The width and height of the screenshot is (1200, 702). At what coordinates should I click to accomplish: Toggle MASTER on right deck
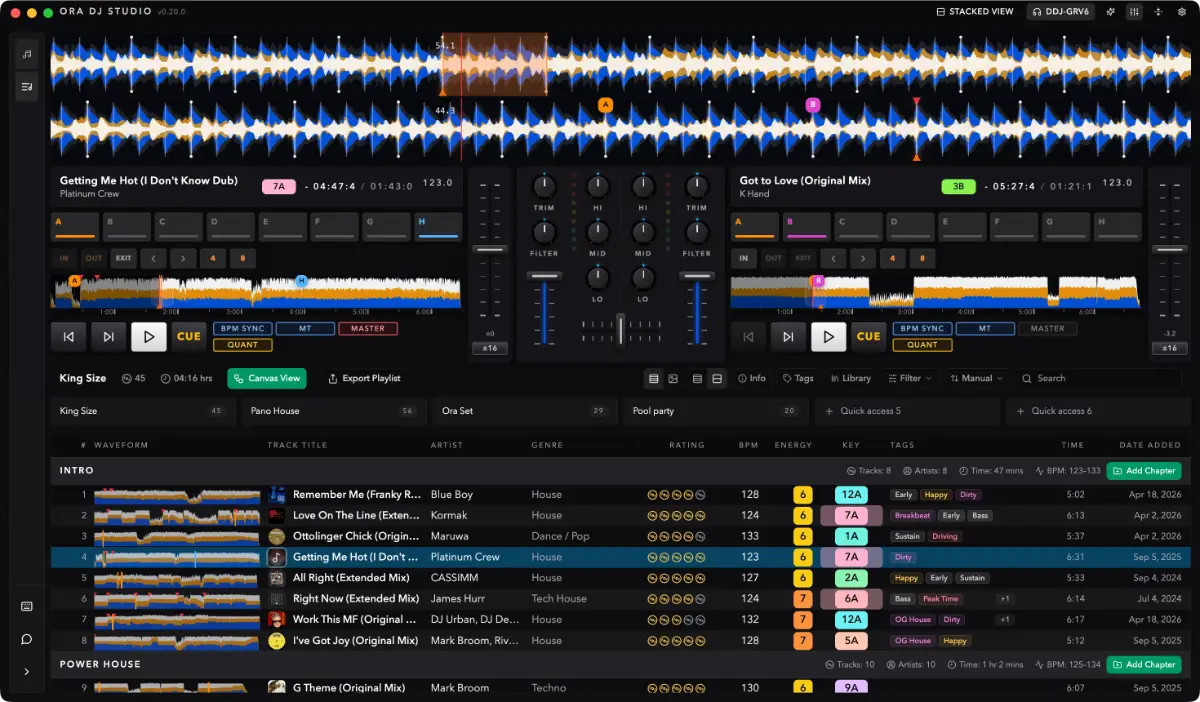pos(1047,328)
